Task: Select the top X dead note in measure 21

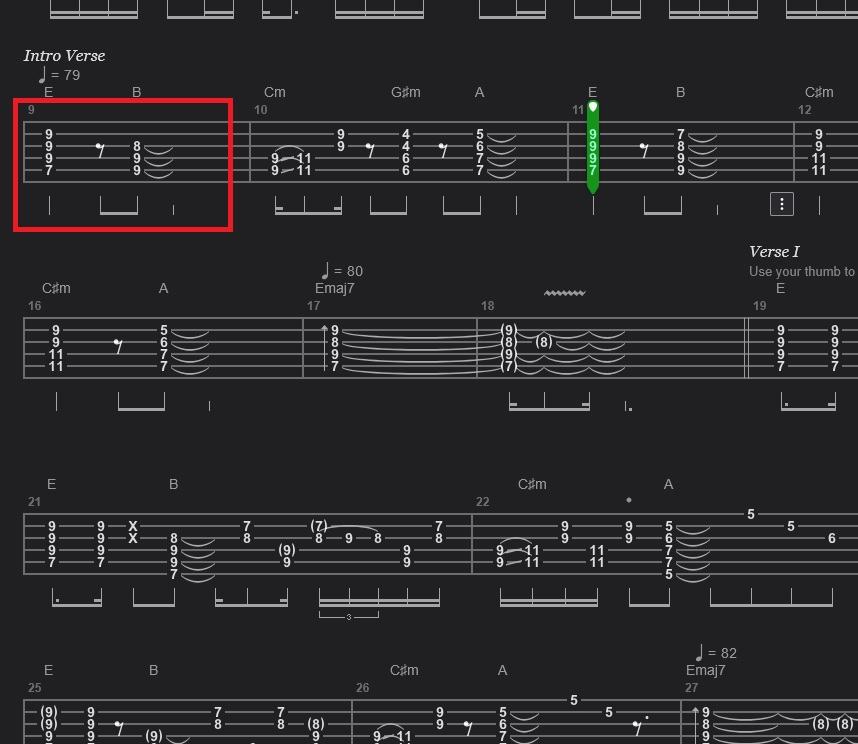Action: (x=132, y=526)
